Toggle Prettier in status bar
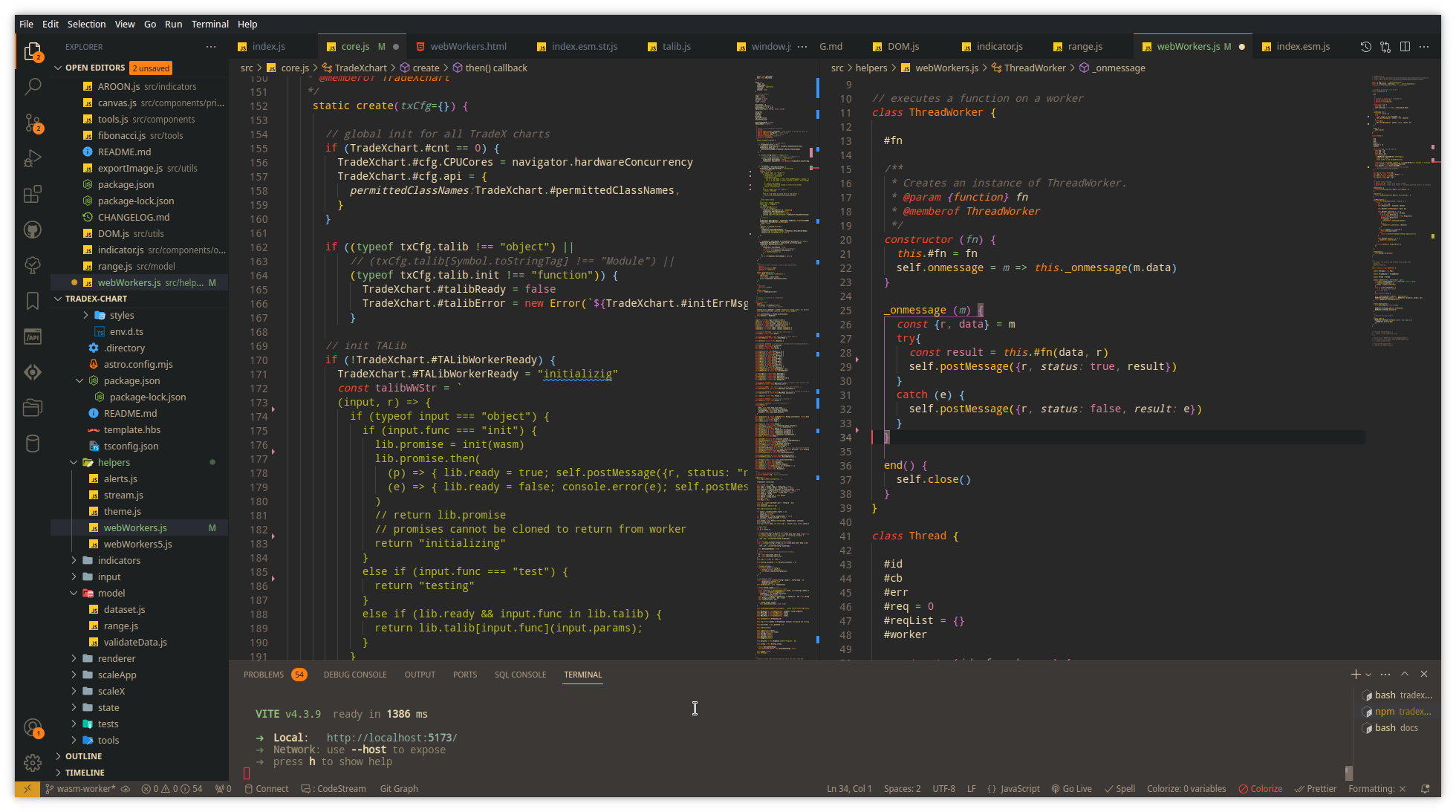This screenshot has width=1456, height=812. (1315, 789)
